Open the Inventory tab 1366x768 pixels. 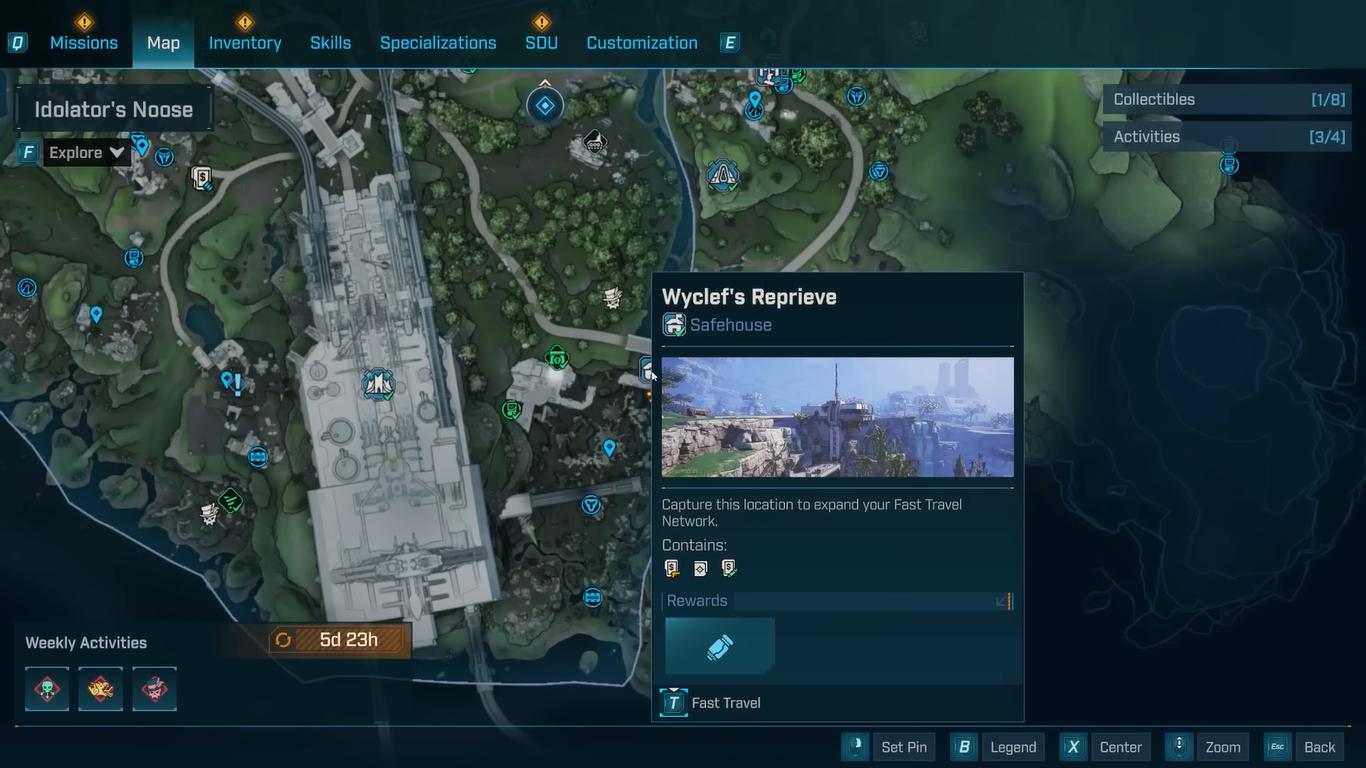coord(245,43)
